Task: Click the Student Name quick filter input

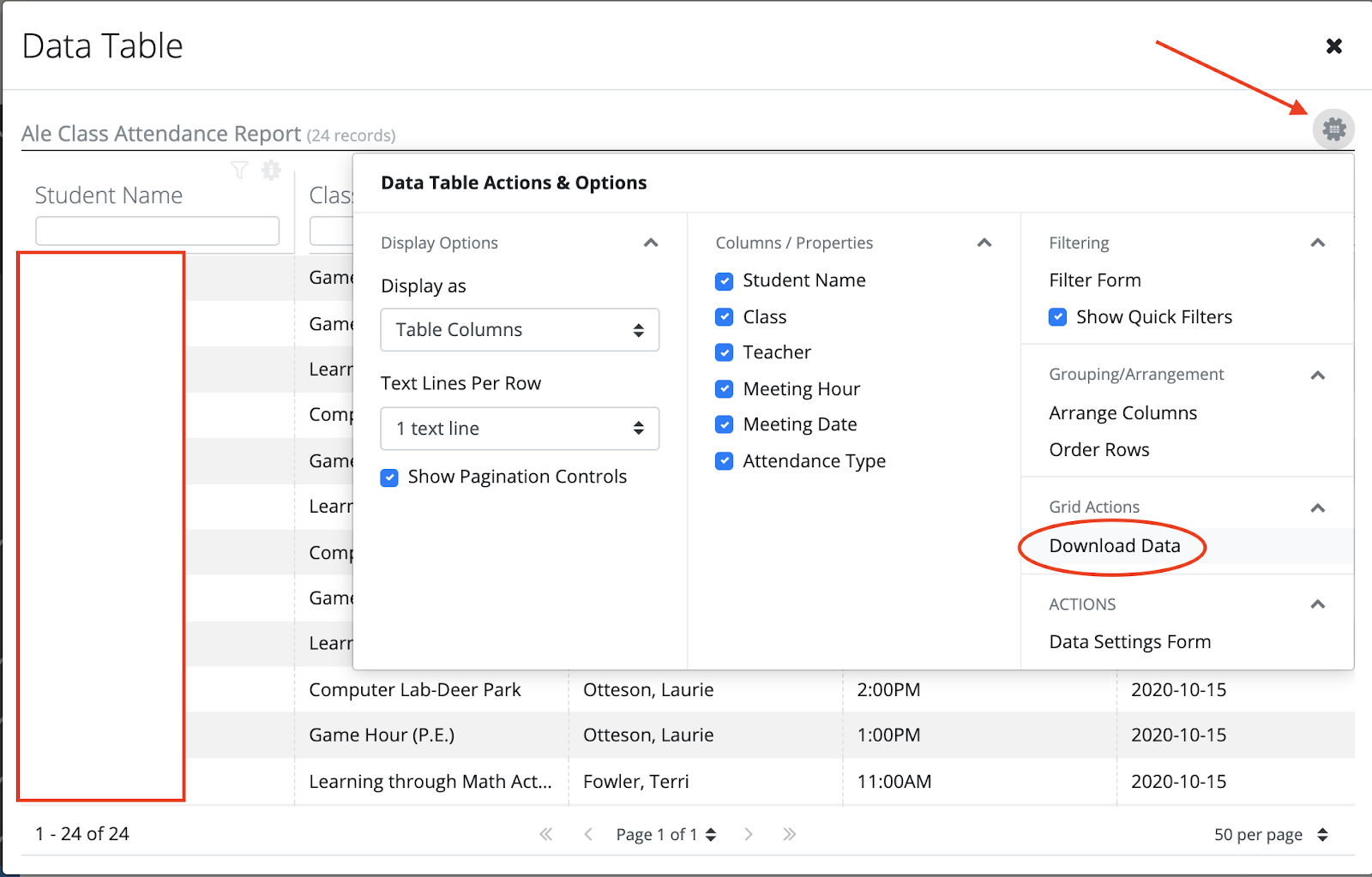Action: [158, 231]
